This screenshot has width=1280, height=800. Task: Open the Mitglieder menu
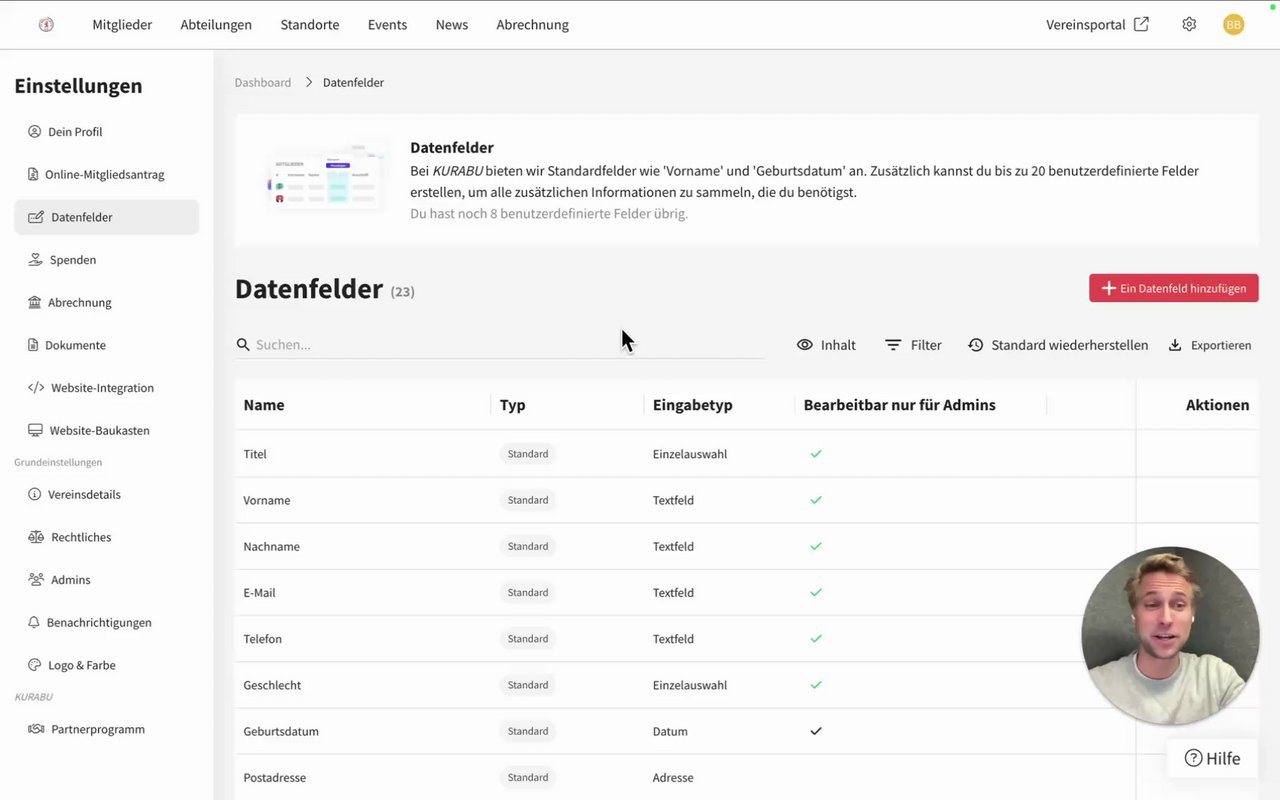(122, 25)
